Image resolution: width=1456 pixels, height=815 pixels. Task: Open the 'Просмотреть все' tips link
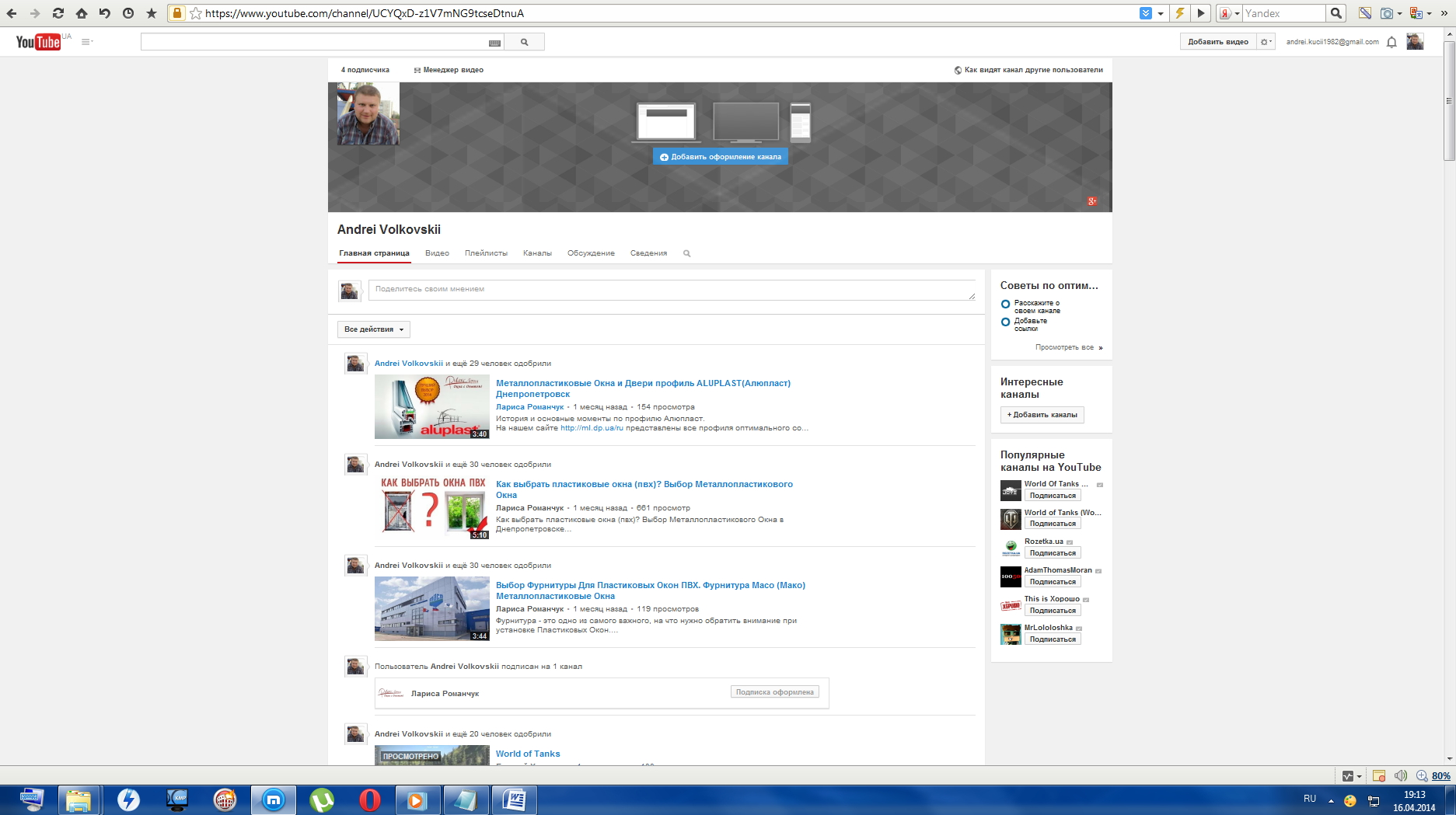[x=1069, y=347]
